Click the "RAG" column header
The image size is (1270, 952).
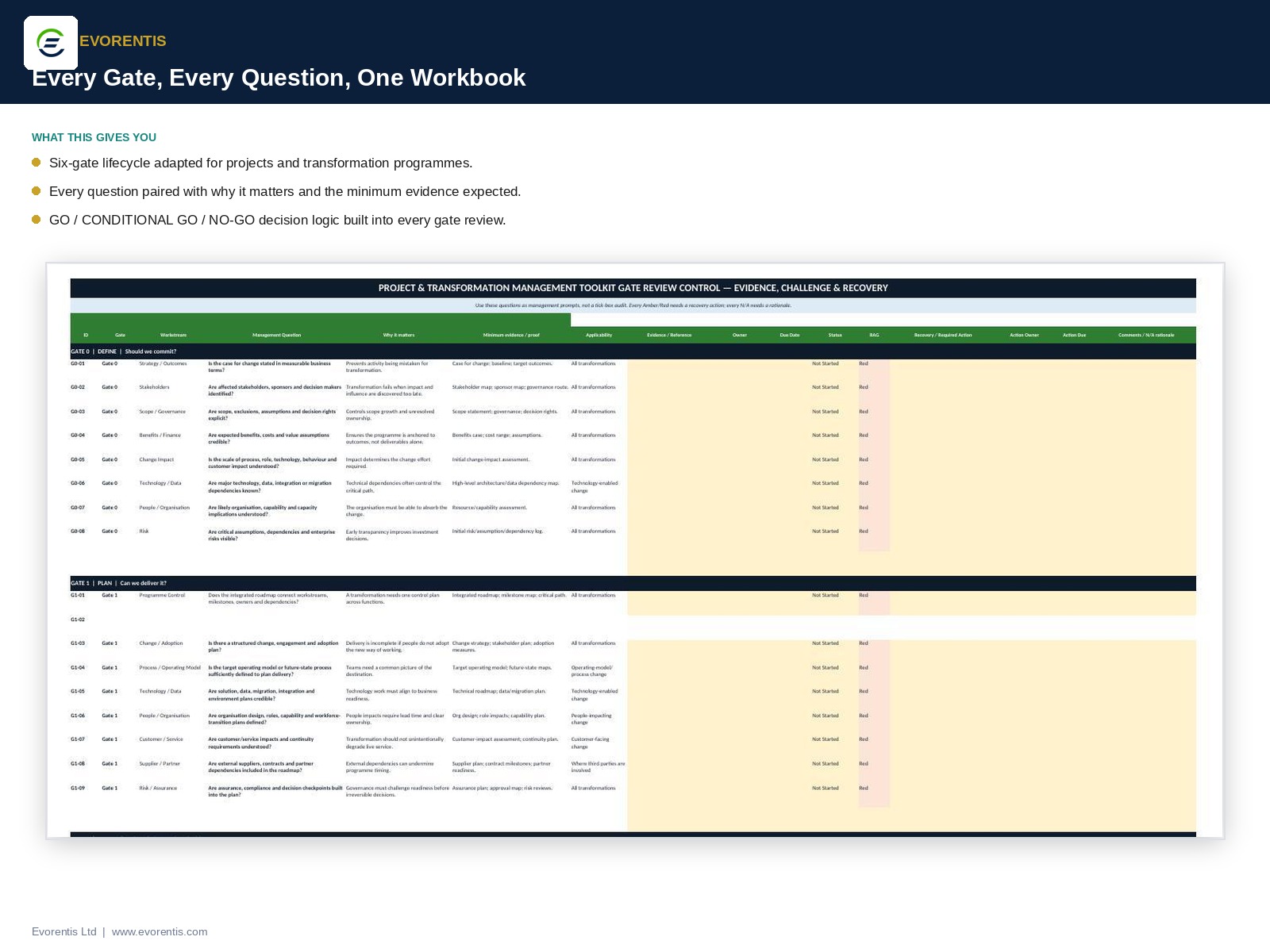click(874, 335)
